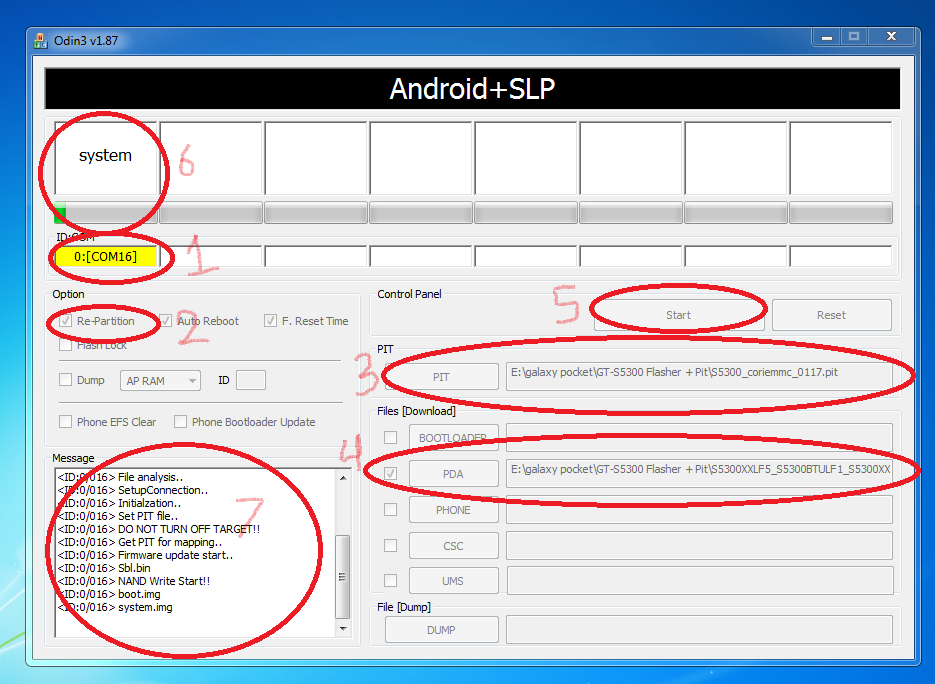Image resolution: width=935 pixels, height=684 pixels.
Task: Click the UMS file button
Action: 453,581
